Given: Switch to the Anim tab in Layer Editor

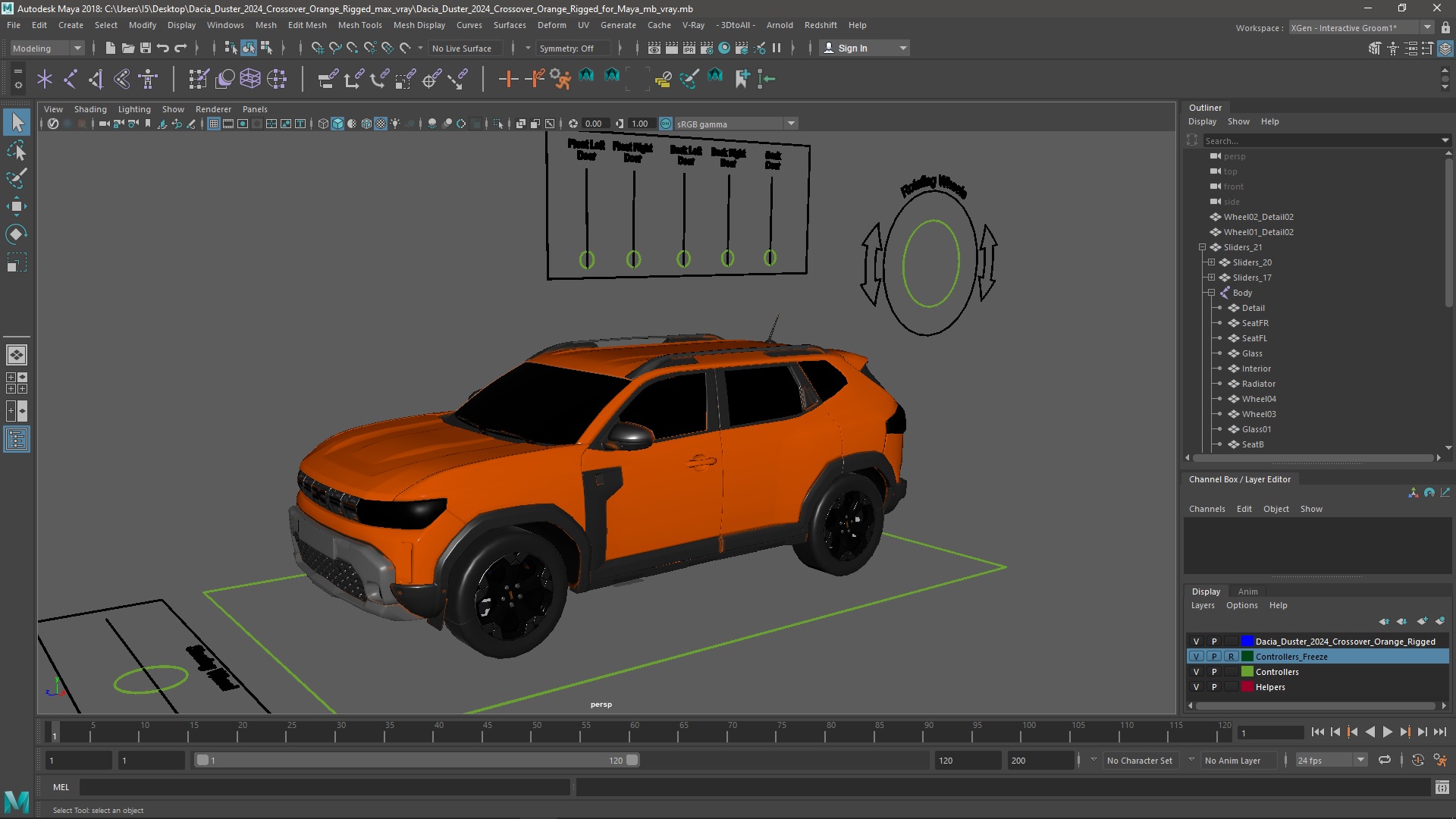Looking at the screenshot, I should [1247, 591].
